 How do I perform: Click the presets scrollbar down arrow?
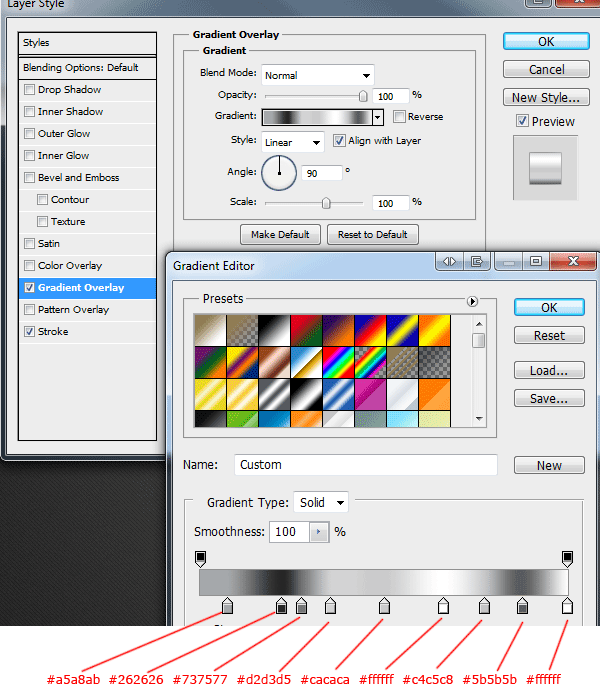(x=479, y=419)
